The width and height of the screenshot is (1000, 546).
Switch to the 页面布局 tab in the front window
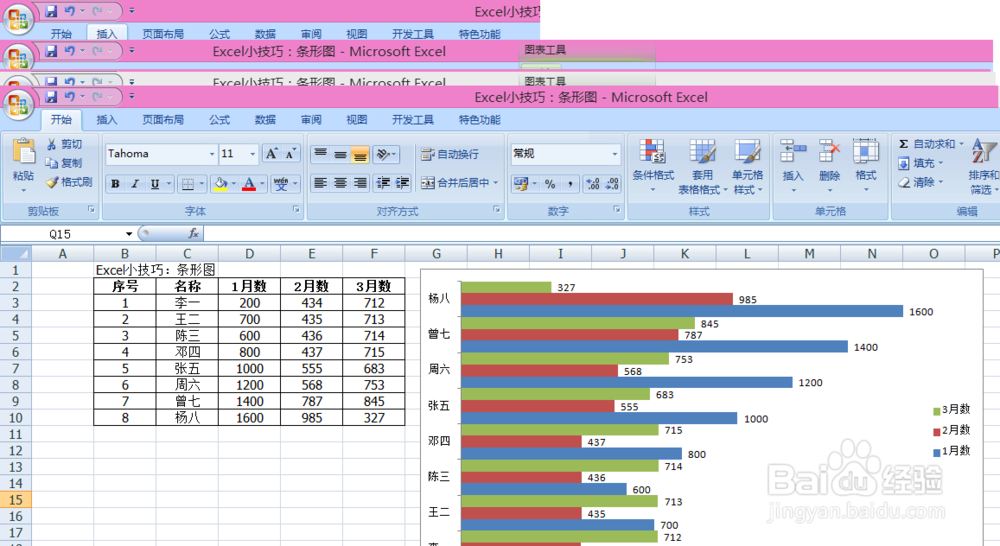[x=163, y=120]
